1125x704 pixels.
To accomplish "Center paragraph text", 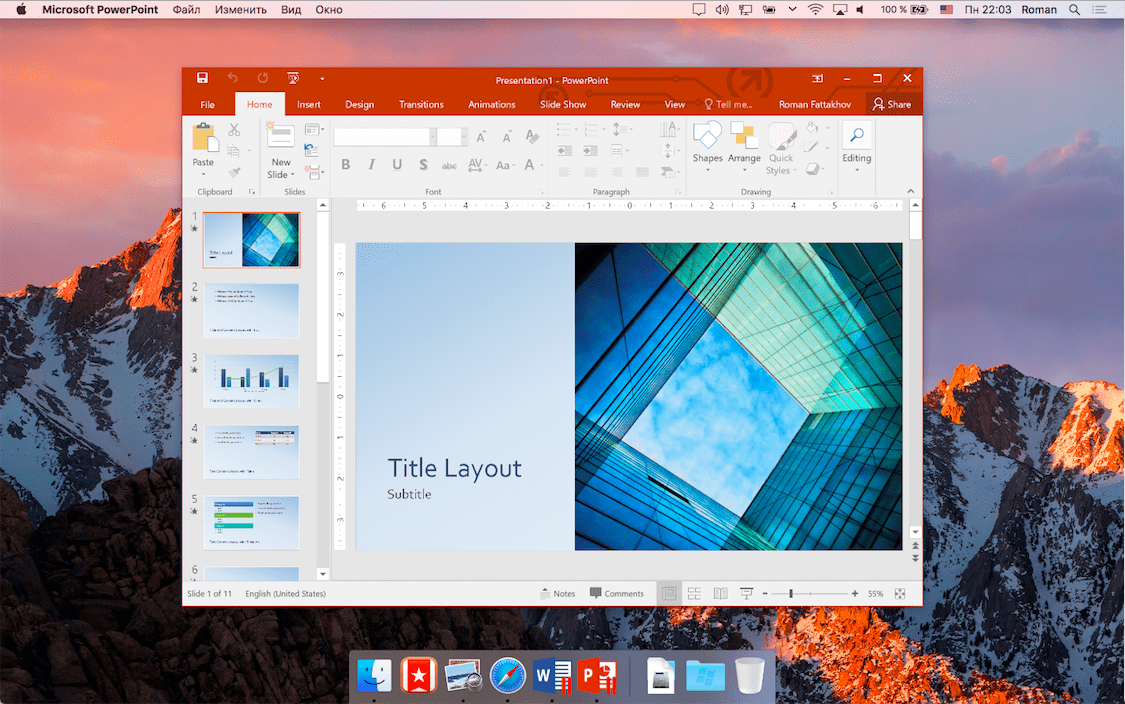I will pyautogui.click(x=590, y=172).
